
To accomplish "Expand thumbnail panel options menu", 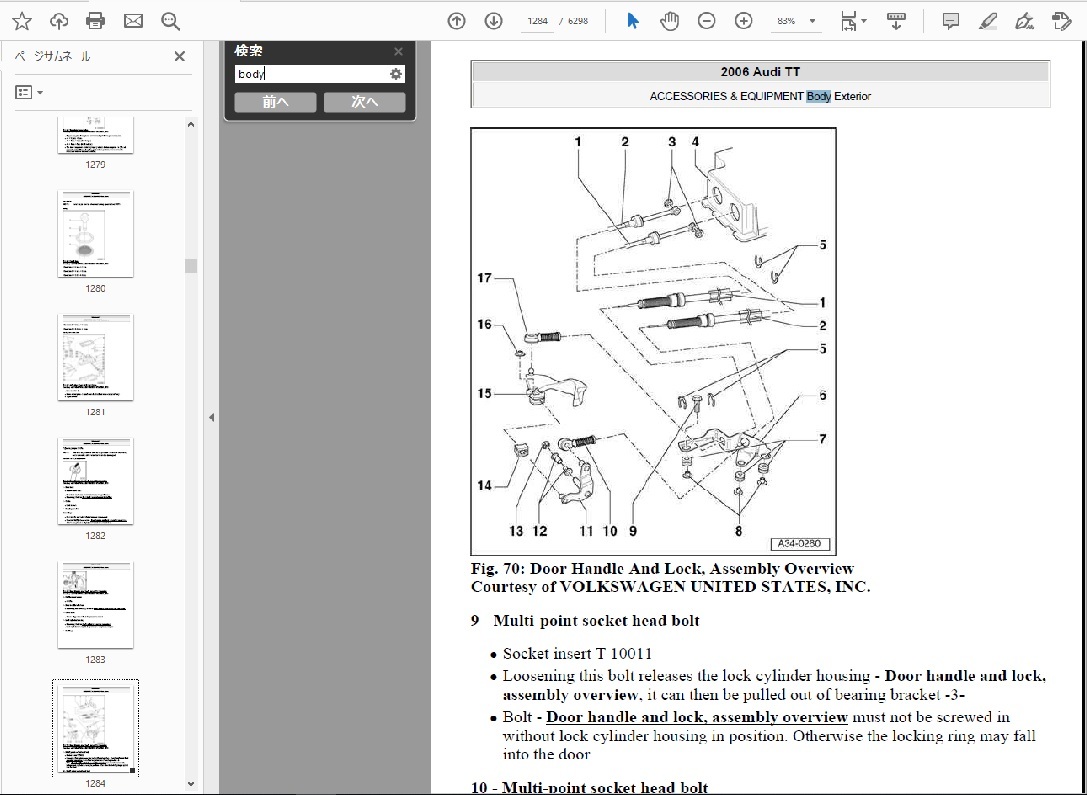I will [x=29, y=93].
